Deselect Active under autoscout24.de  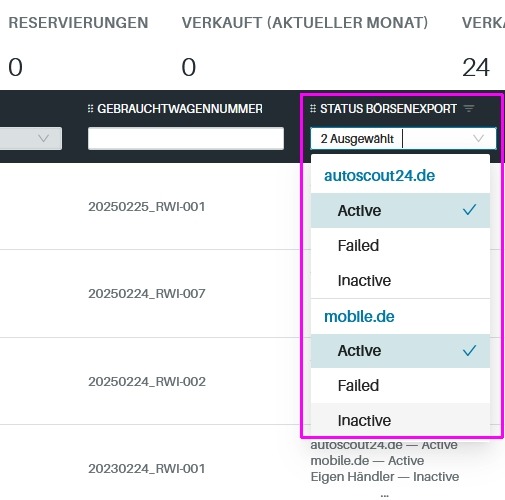click(400, 211)
